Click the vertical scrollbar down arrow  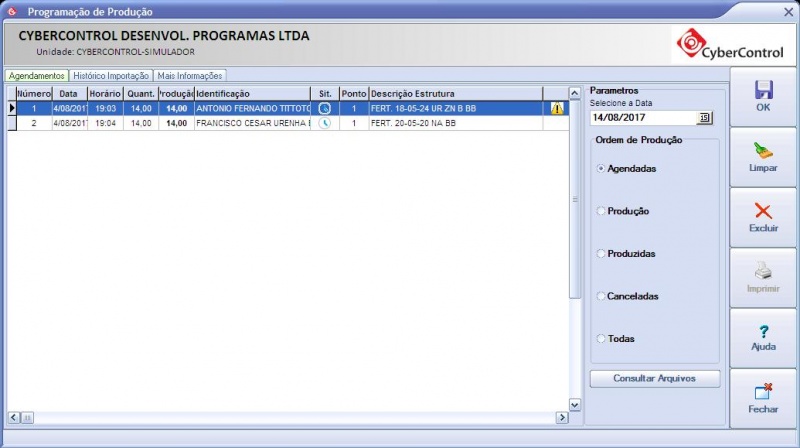[x=575, y=405]
